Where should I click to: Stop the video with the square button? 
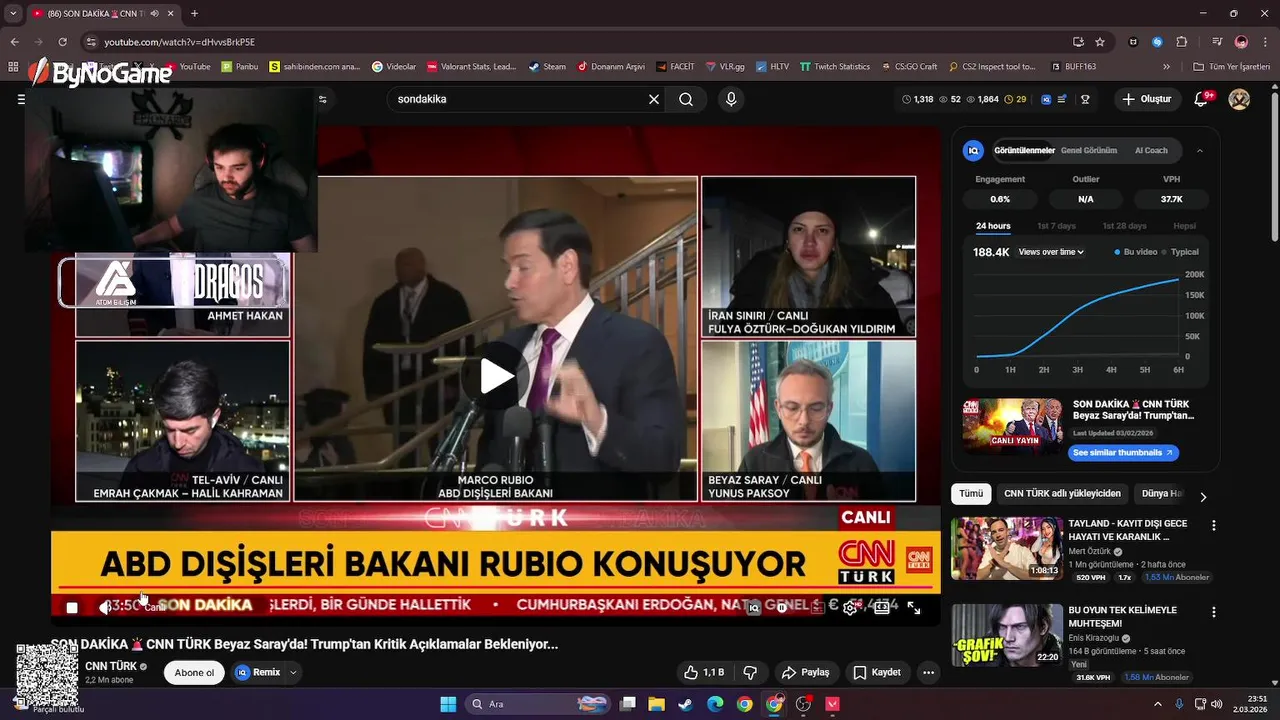click(72, 607)
